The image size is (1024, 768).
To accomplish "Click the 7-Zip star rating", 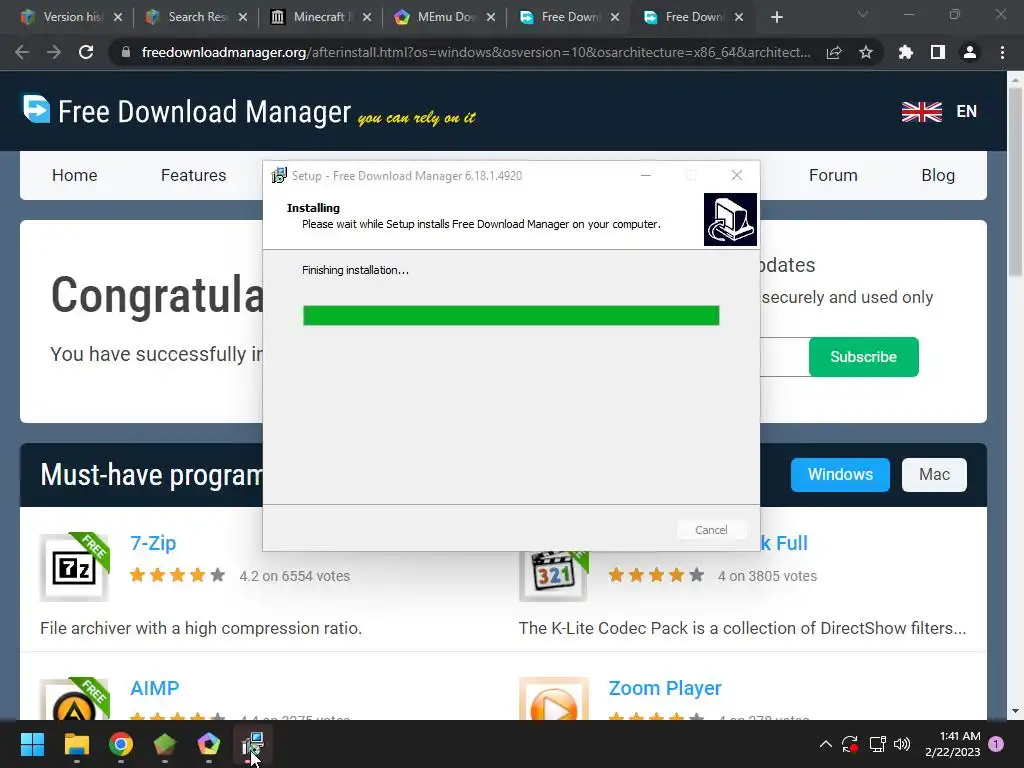I will click(178, 575).
